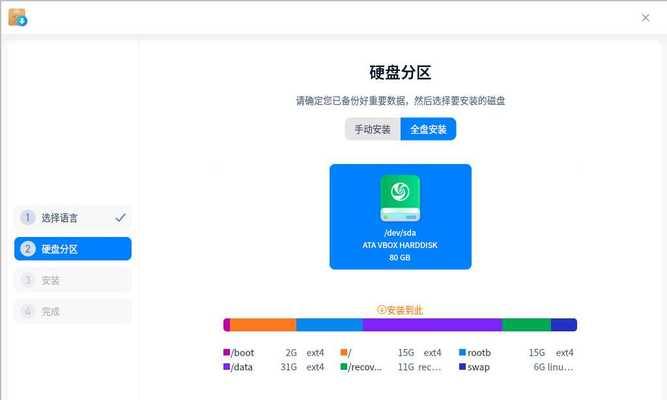Close the installer window

click(645, 17)
